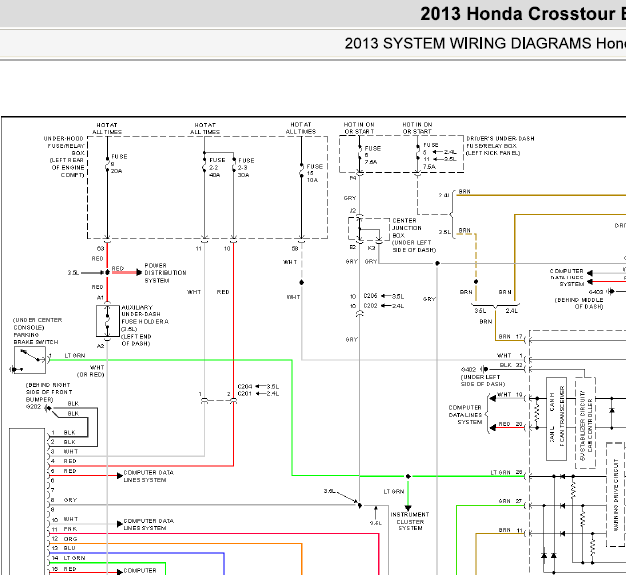Click the A1 terminal label above fuse holder
Viewport: 626px width, 575px height.
[x=100, y=297]
